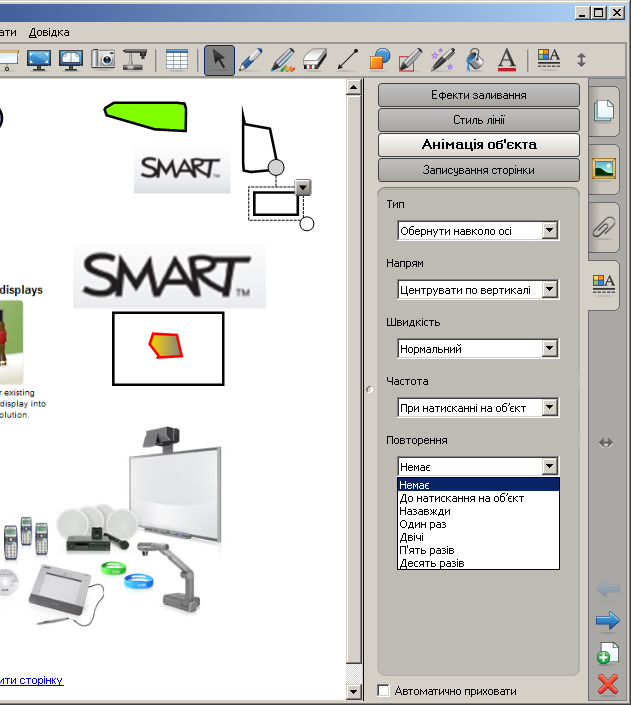The width and height of the screenshot is (631, 705).
Task: Click the sidebar resize grip handle
Action: coord(369,390)
